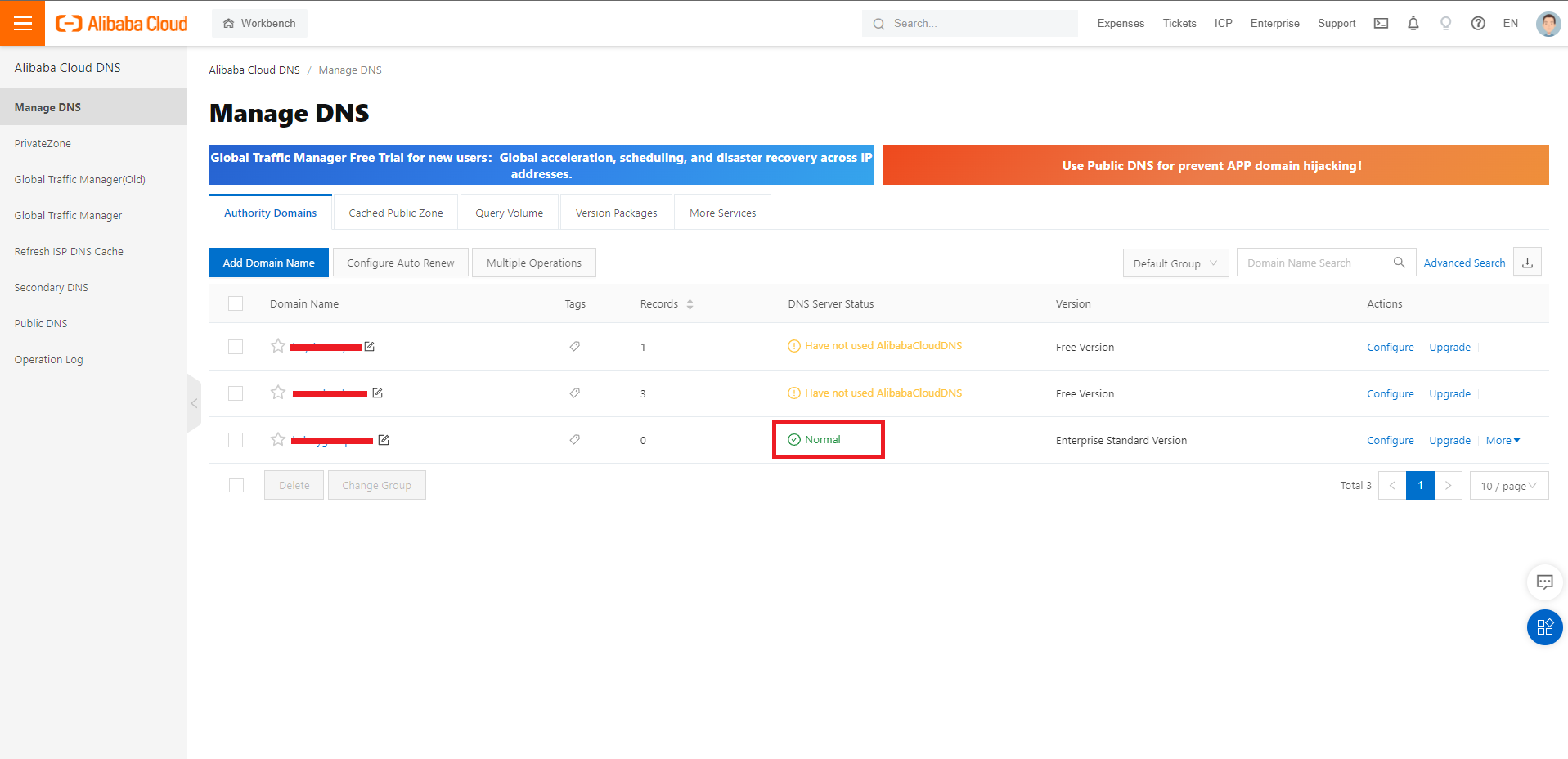Click Multiple Operations button
The width and height of the screenshot is (1568, 759).
click(x=533, y=263)
